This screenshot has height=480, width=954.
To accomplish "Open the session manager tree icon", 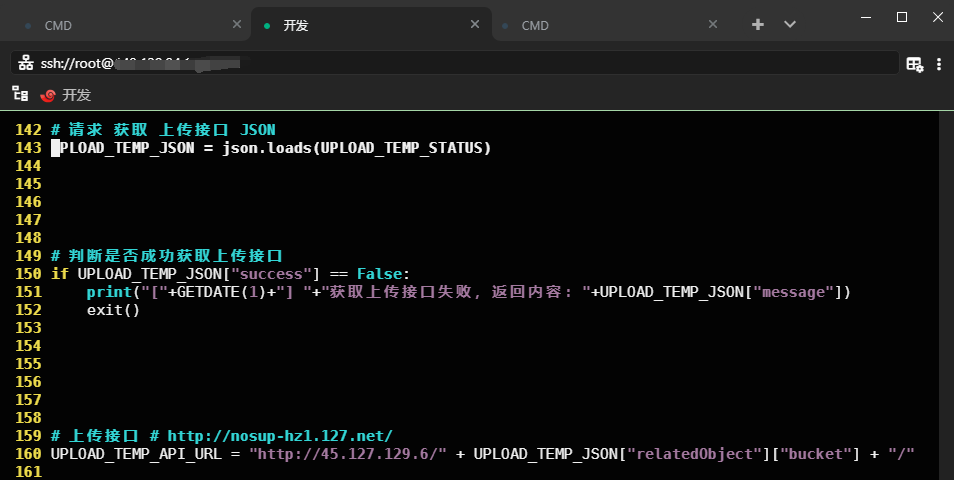I will [19, 94].
